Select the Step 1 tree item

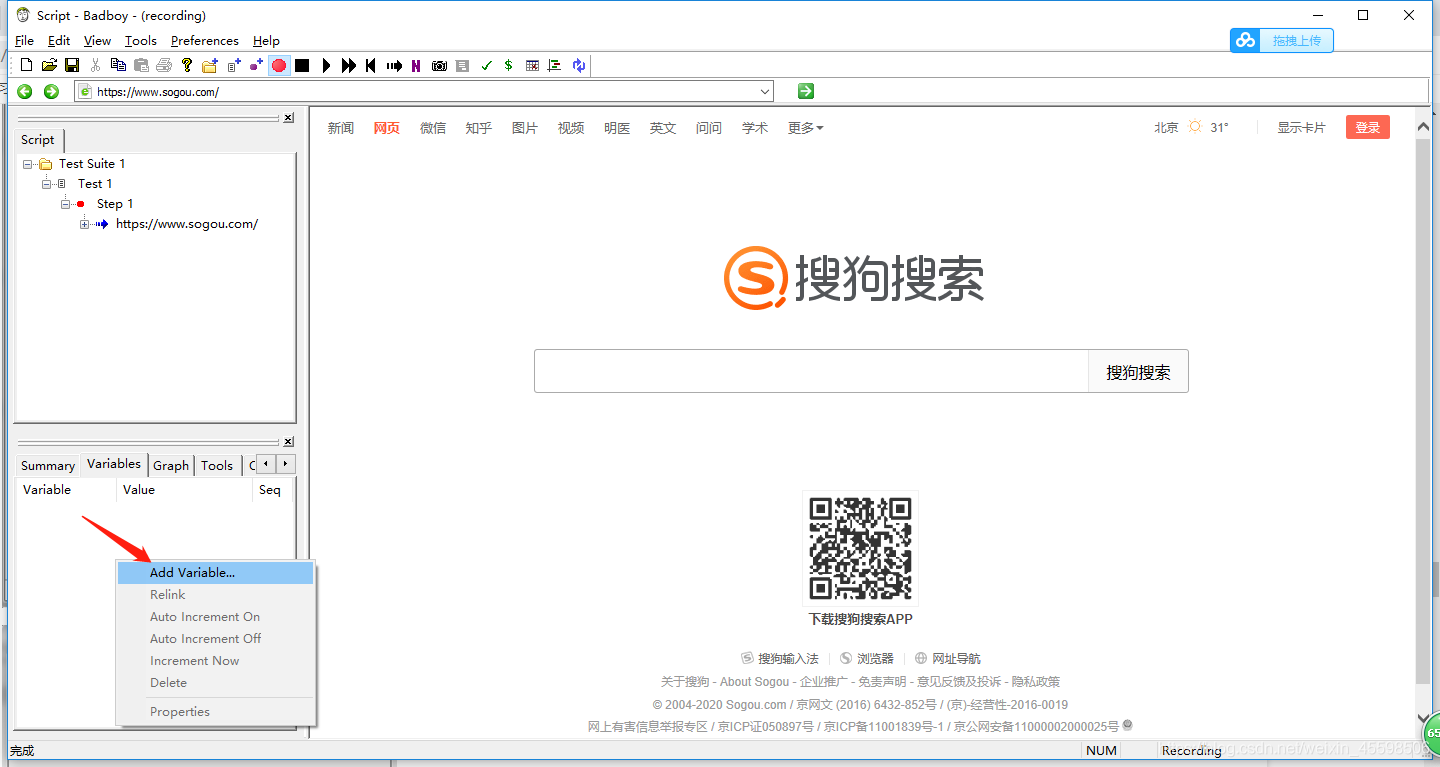(114, 203)
